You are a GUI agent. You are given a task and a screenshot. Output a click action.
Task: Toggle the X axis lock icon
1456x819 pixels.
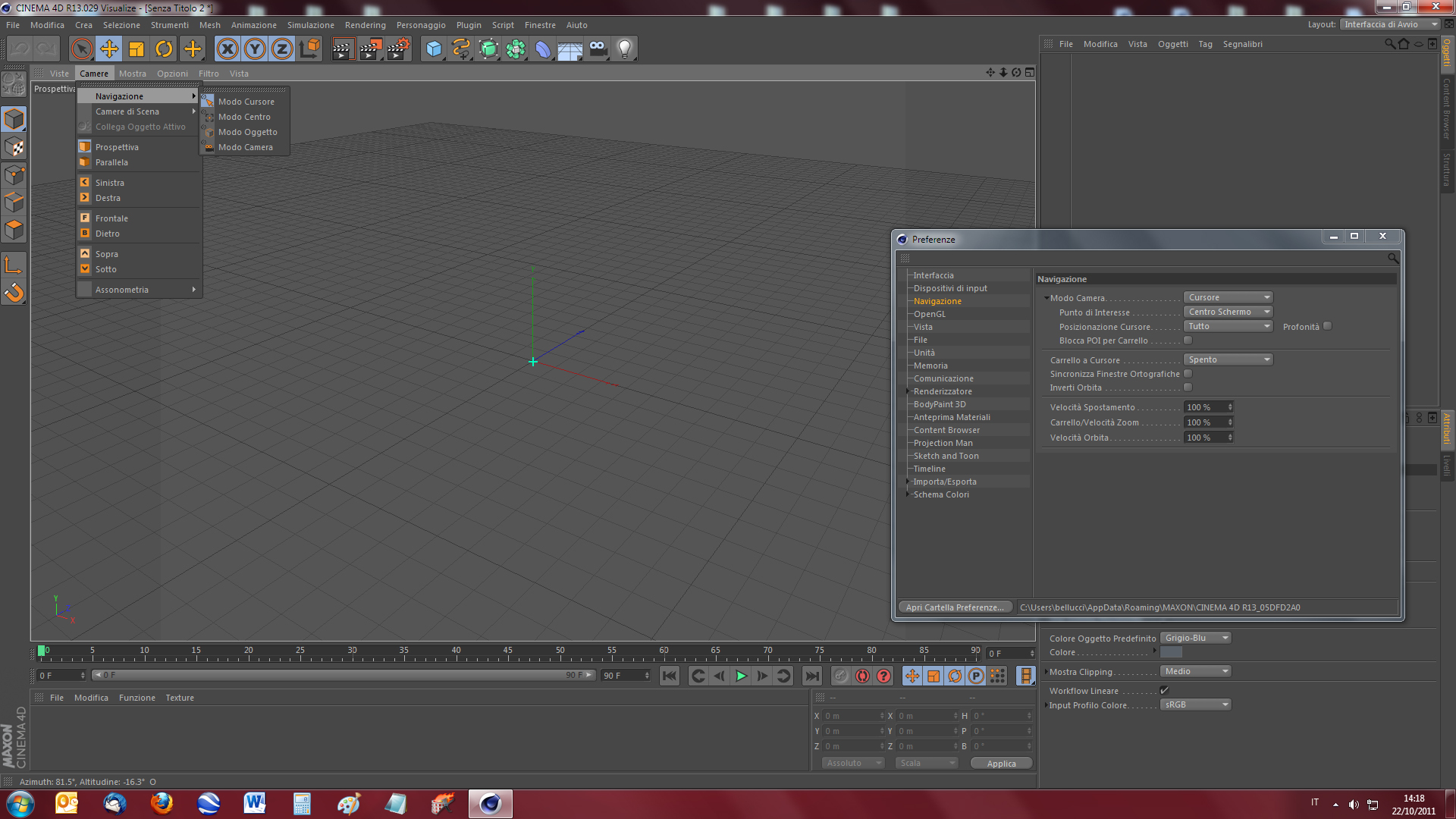(227, 49)
